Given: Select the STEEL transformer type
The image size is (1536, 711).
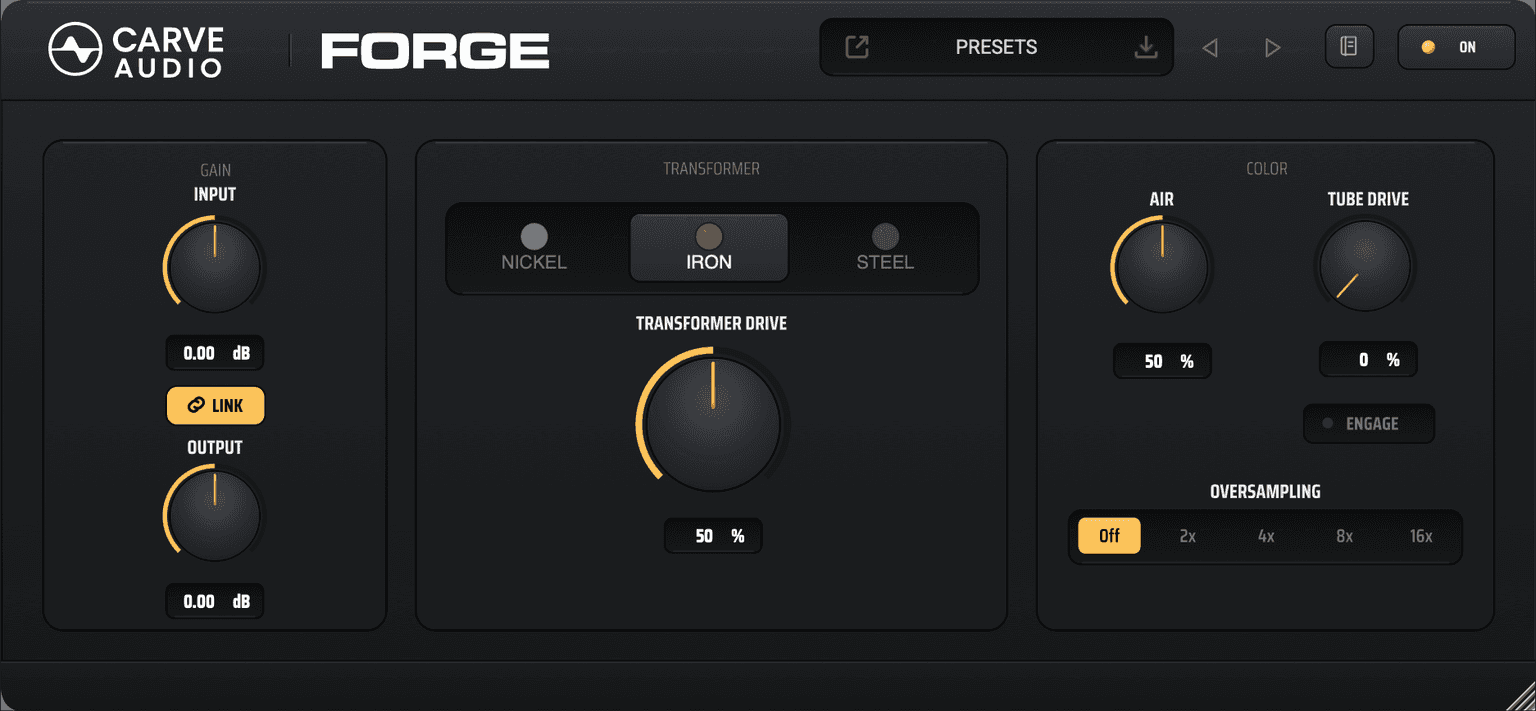Looking at the screenshot, I should [885, 248].
